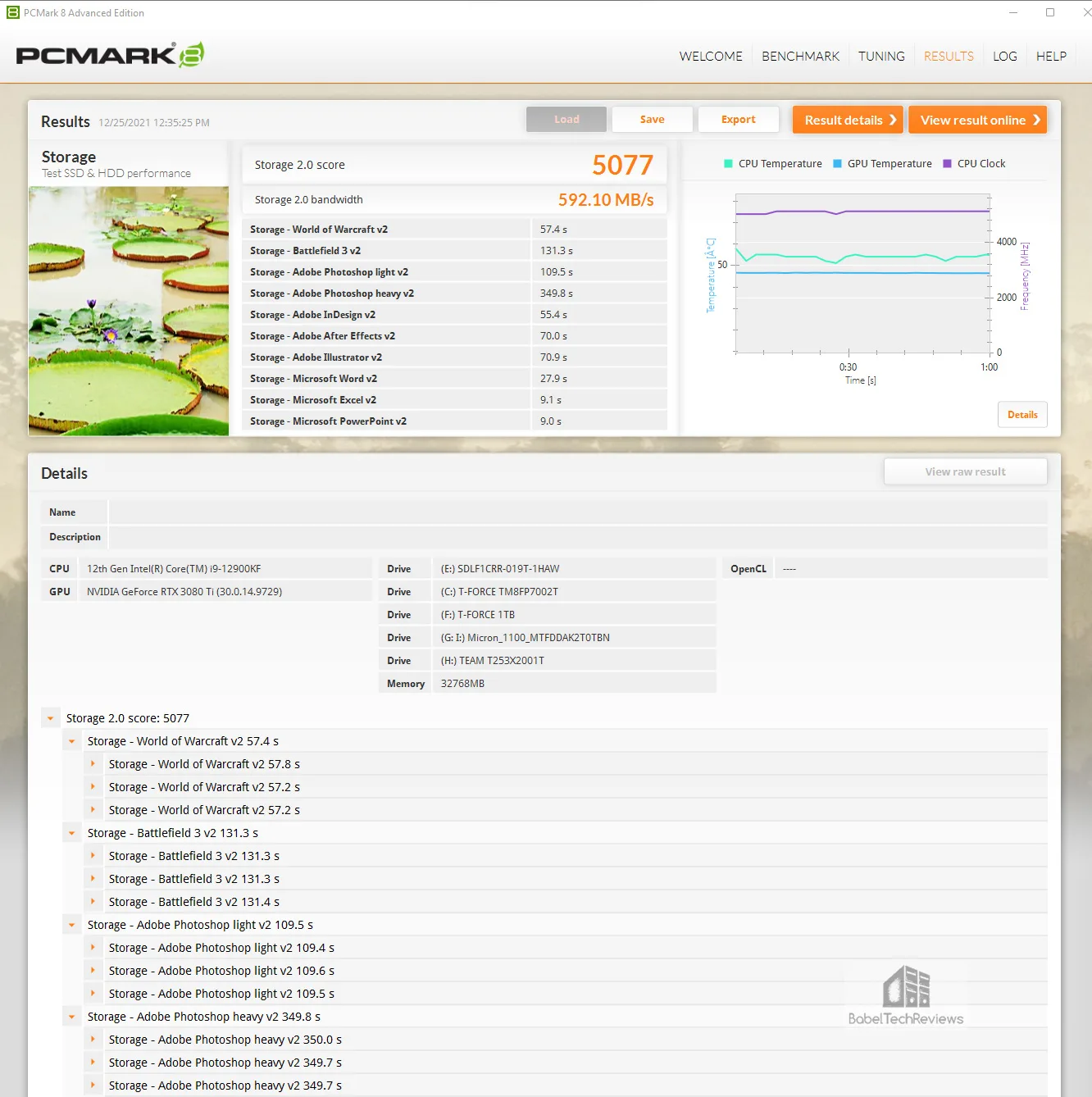
Task: Select the Storage - World of Warcraft v2 table row
Action: pos(454,230)
